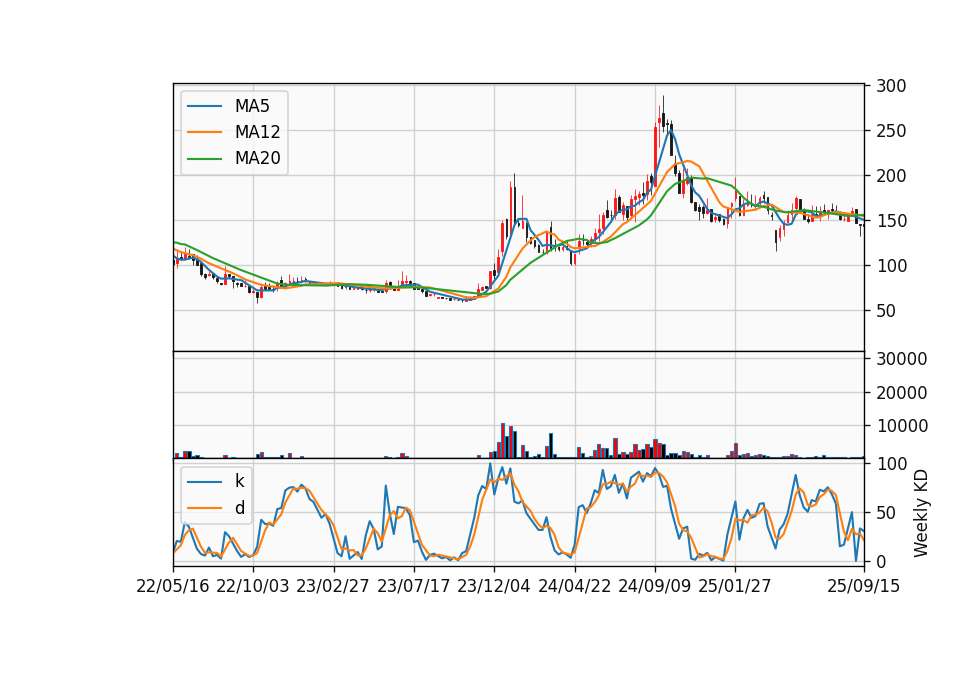This screenshot has width=960, height=690.
Task: Click the blue k legend line sample
Action: click(204, 482)
